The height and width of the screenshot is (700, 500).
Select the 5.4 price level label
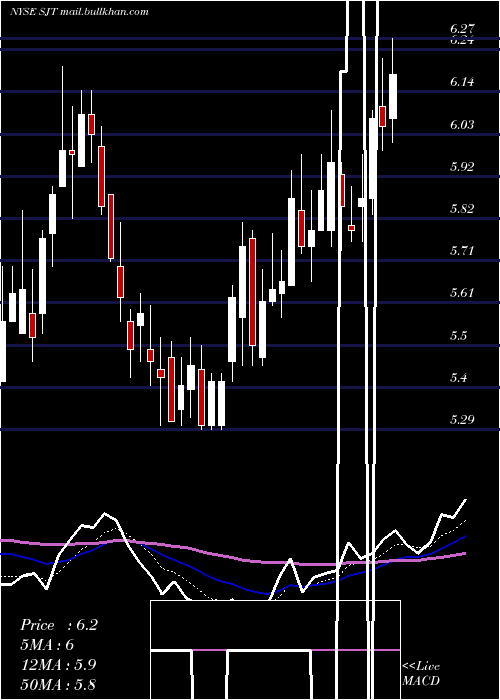459,378
